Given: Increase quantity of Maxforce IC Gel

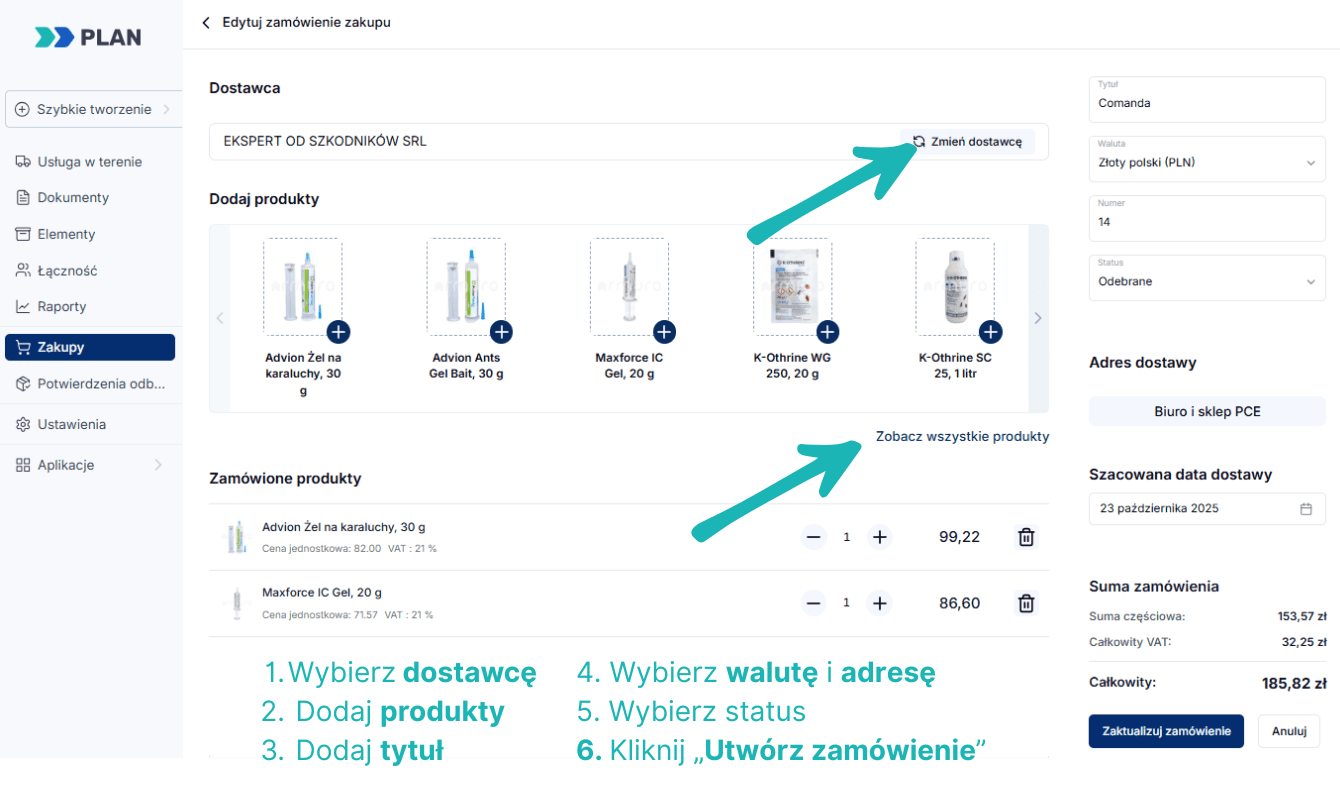Looking at the screenshot, I should pos(879,603).
